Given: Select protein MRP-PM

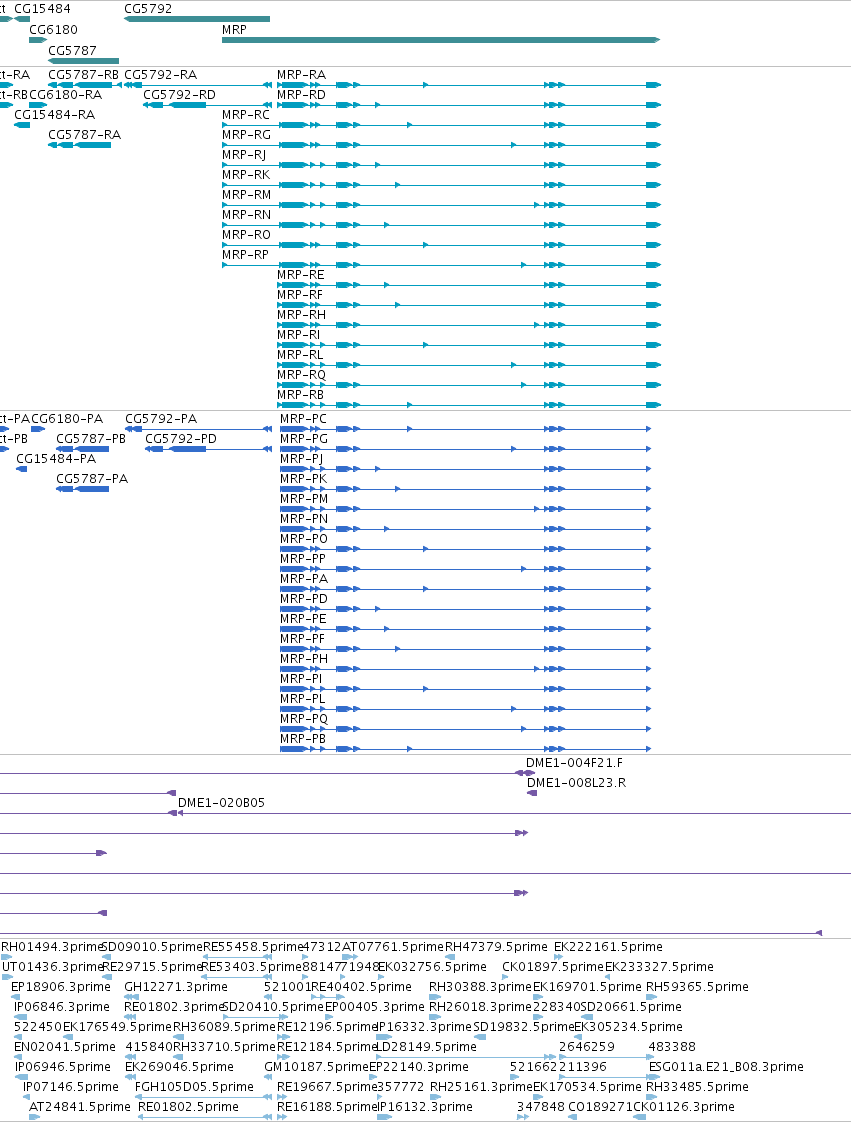Looking at the screenshot, I should (304, 499).
